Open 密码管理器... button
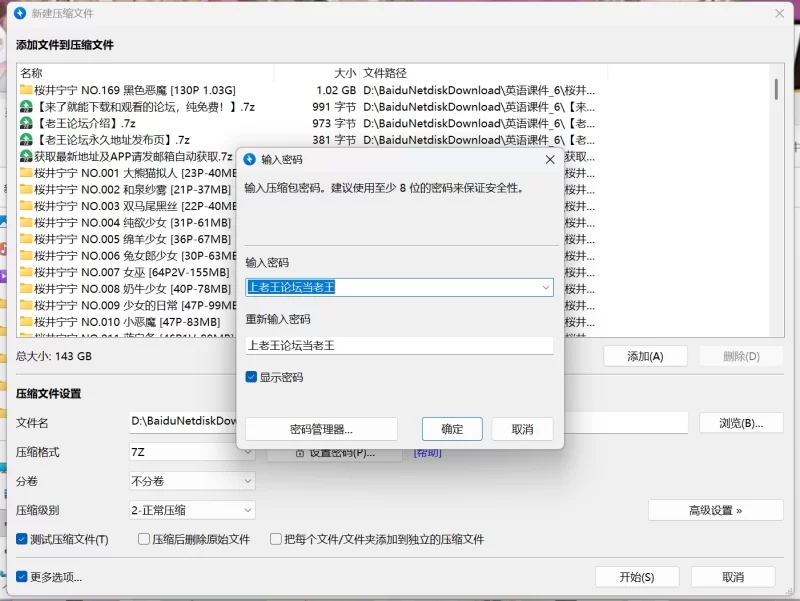The height and width of the screenshot is (601, 800). pyautogui.click(x=321, y=429)
